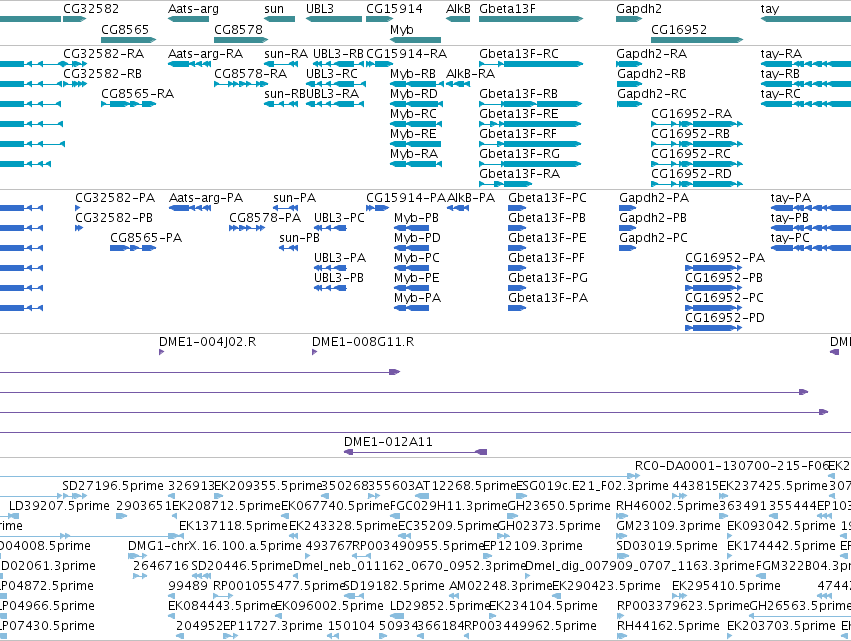Viewport: 851px width, 641px height.
Task: Select transcript UBL3-RC
Action: point(336,84)
